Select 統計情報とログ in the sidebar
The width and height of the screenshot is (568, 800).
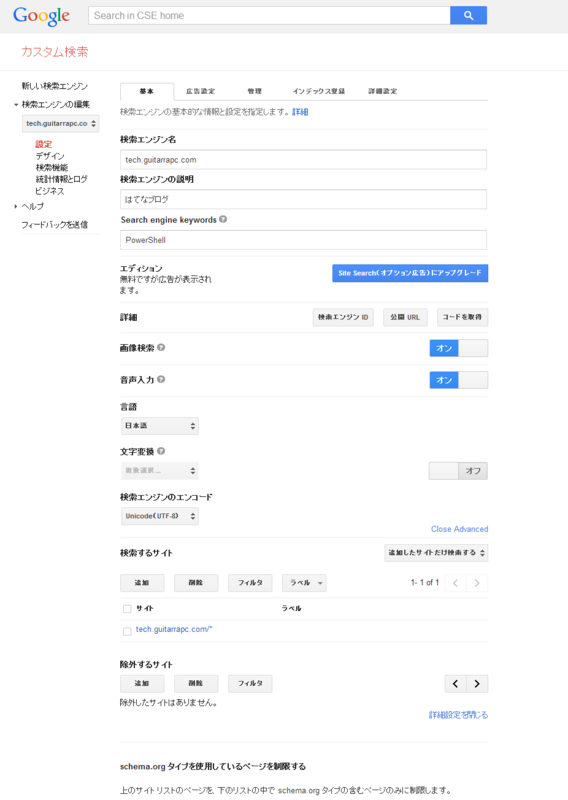[61, 179]
